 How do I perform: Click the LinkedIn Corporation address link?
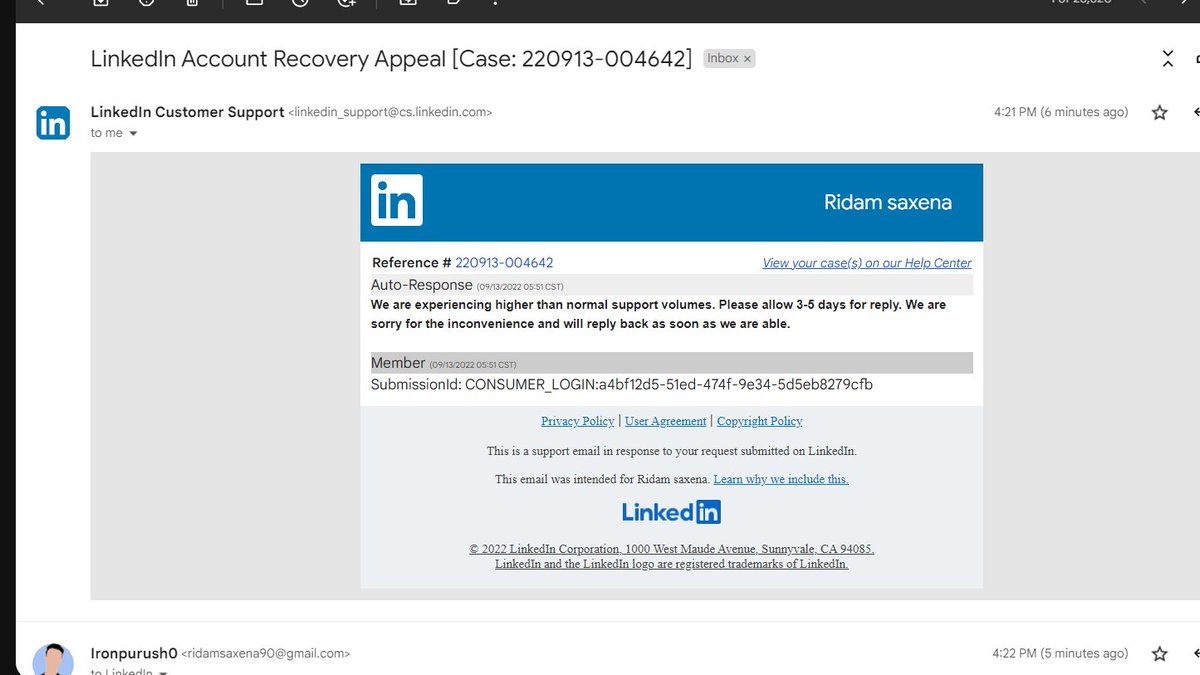pos(671,549)
